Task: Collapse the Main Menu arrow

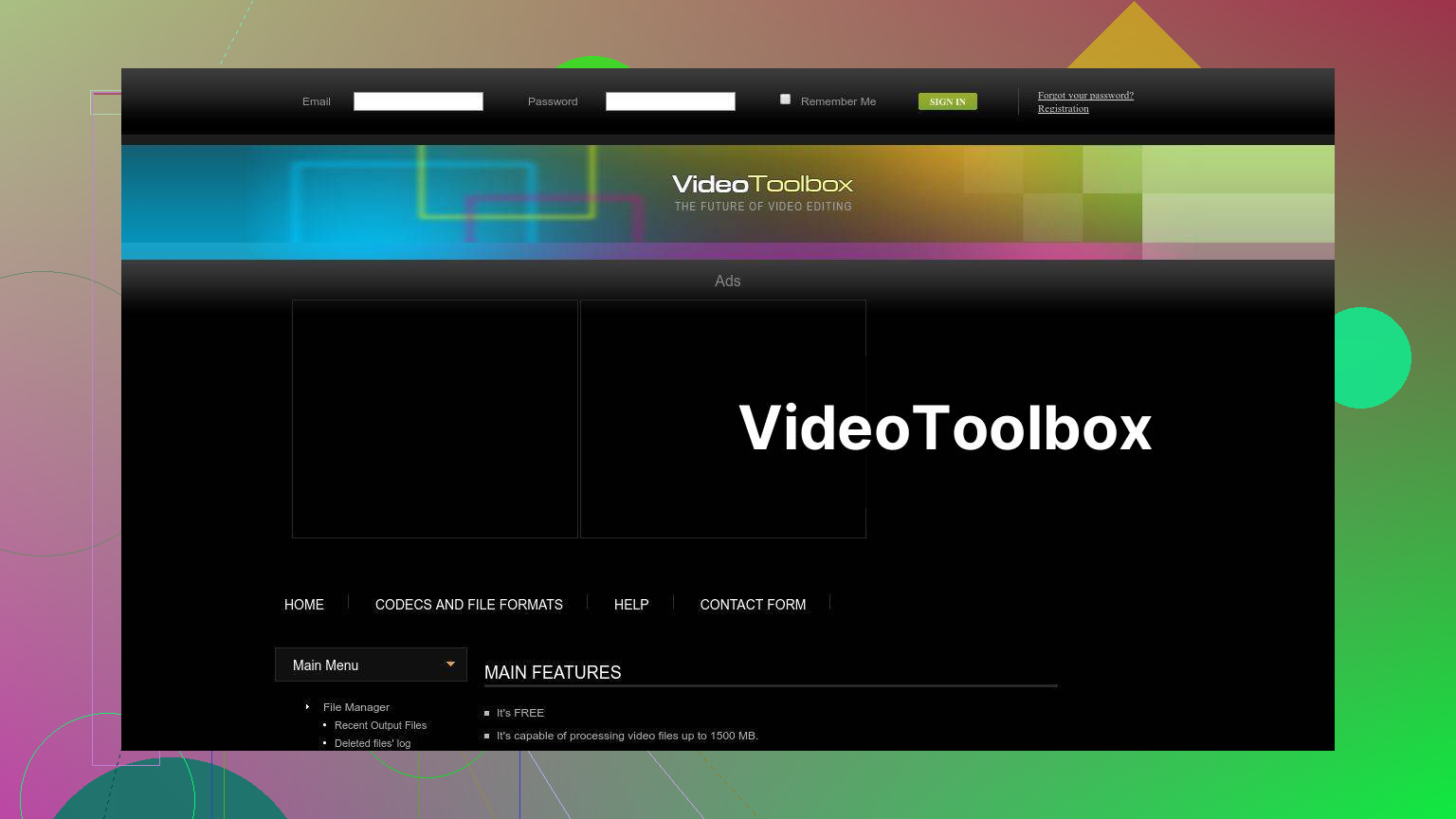Action: [x=450, y=664]
